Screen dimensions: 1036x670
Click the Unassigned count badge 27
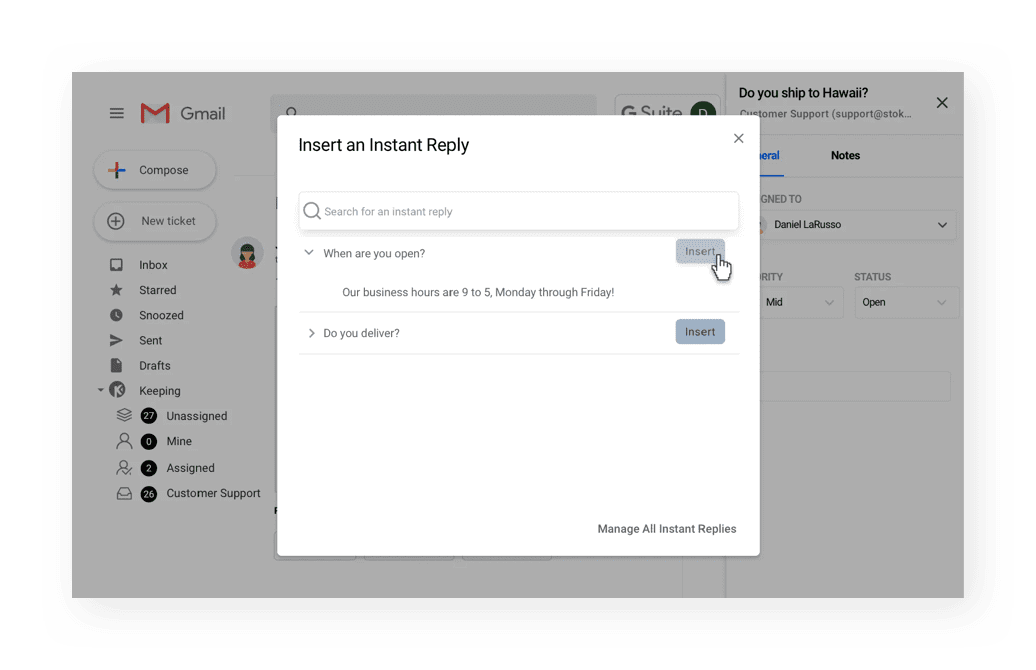[149, 416]
